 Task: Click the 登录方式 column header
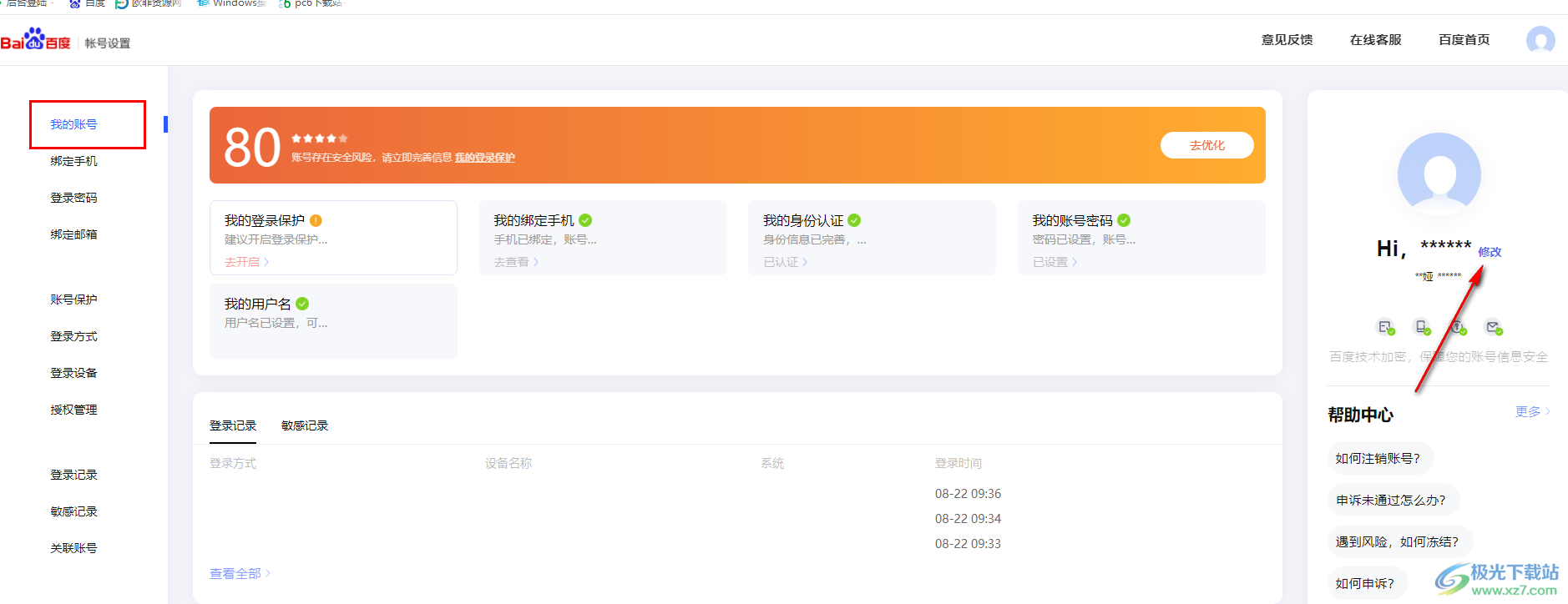pos(233,463)
